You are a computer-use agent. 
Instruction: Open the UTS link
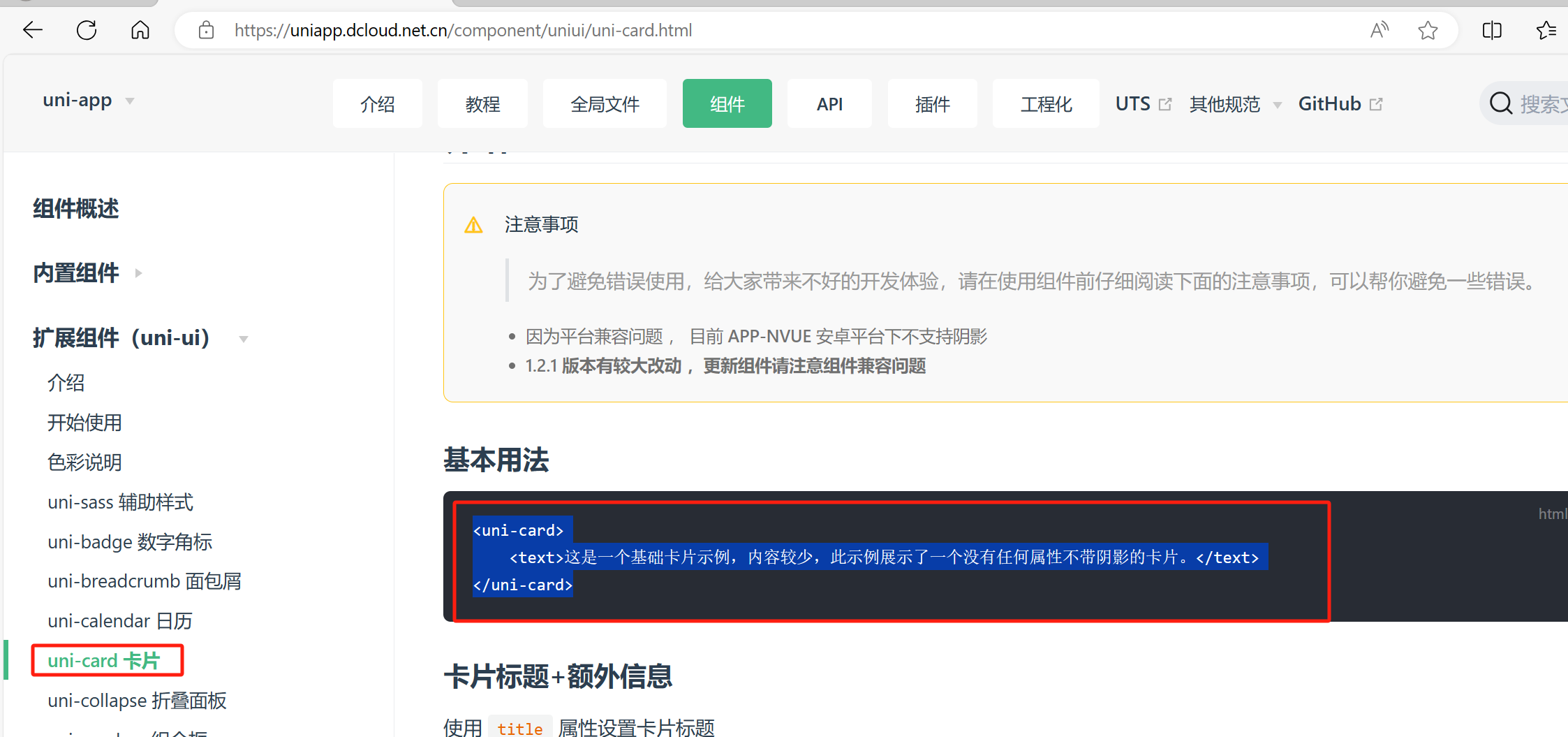pyautogui.click(x=1132, y=104)
